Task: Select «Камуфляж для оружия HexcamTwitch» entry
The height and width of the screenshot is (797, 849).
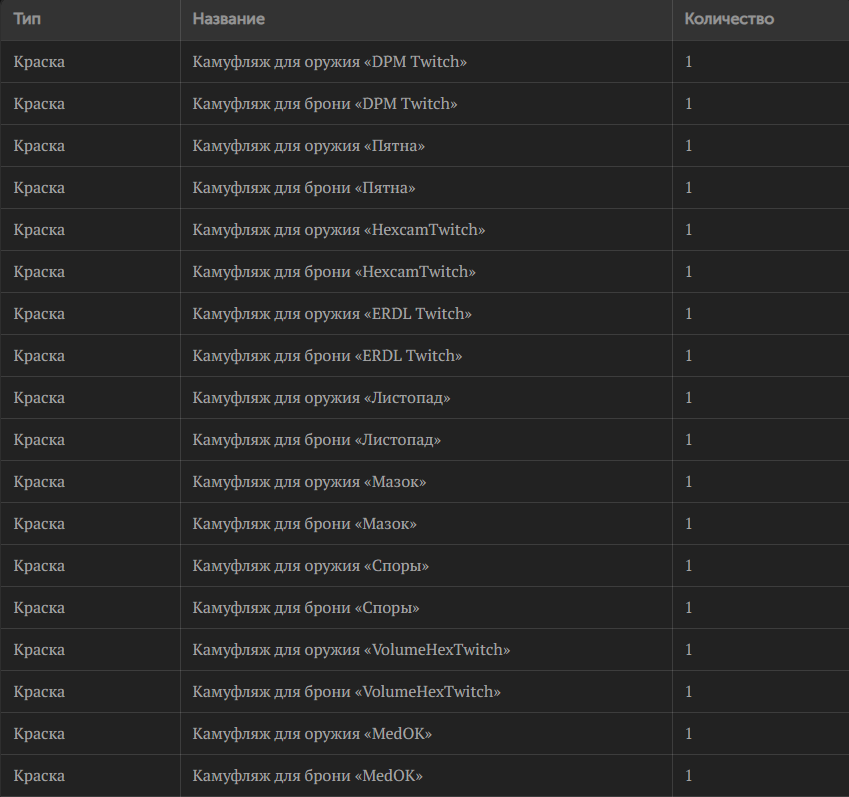Action: (424, 230)
